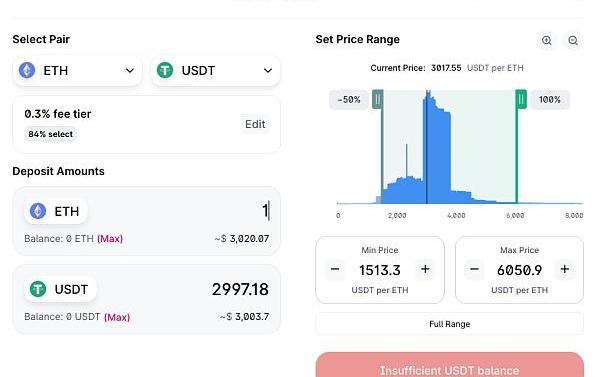Grab the right max price range handle
The width and height of the screenshot is (600, 377).
pos(521,100)
